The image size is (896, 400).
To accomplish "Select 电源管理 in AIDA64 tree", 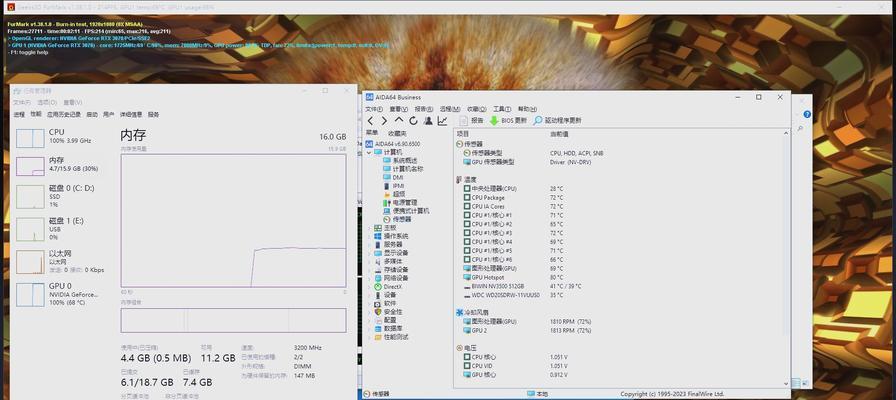I will coord(400,202).
